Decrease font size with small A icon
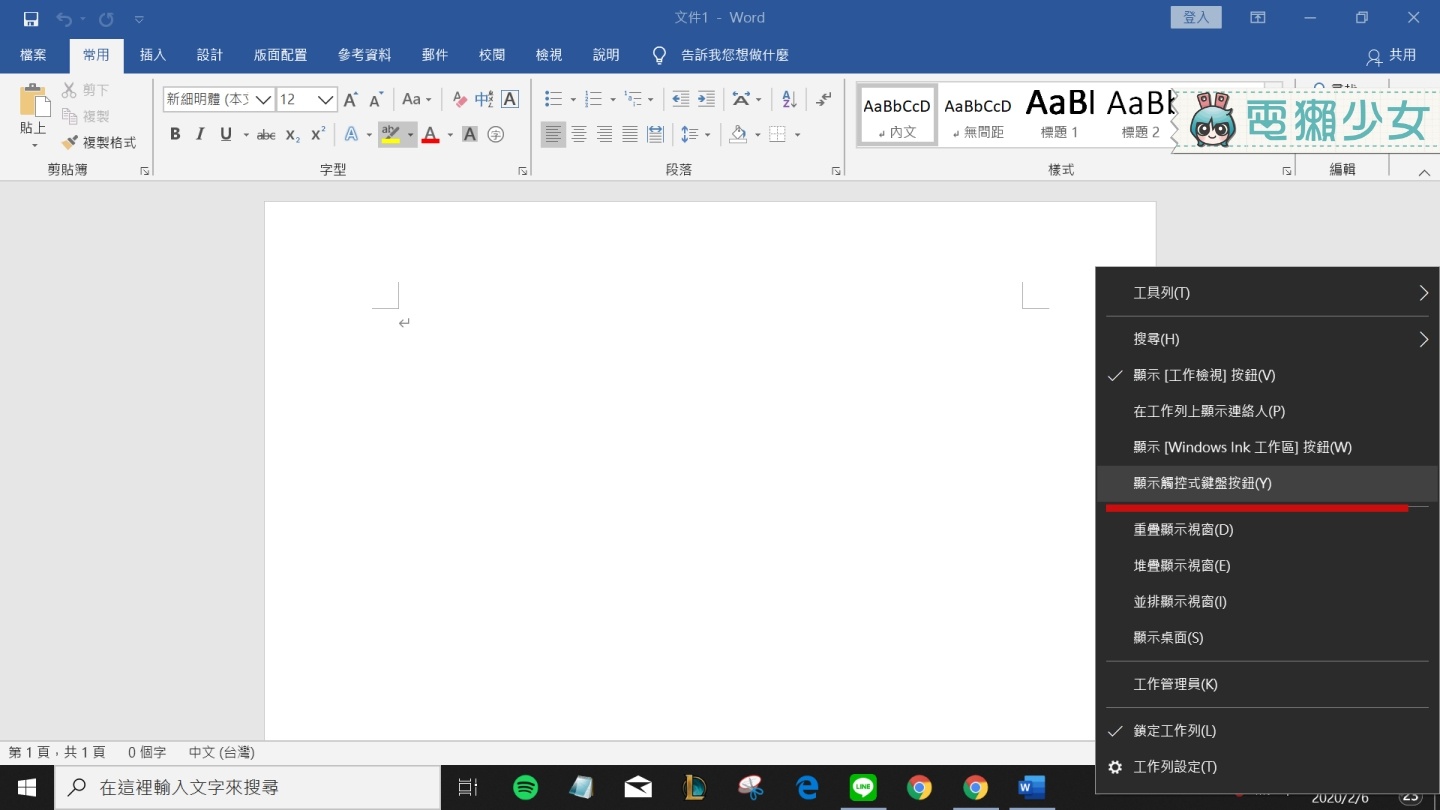 pyautogui.click(x=376, y=99)
